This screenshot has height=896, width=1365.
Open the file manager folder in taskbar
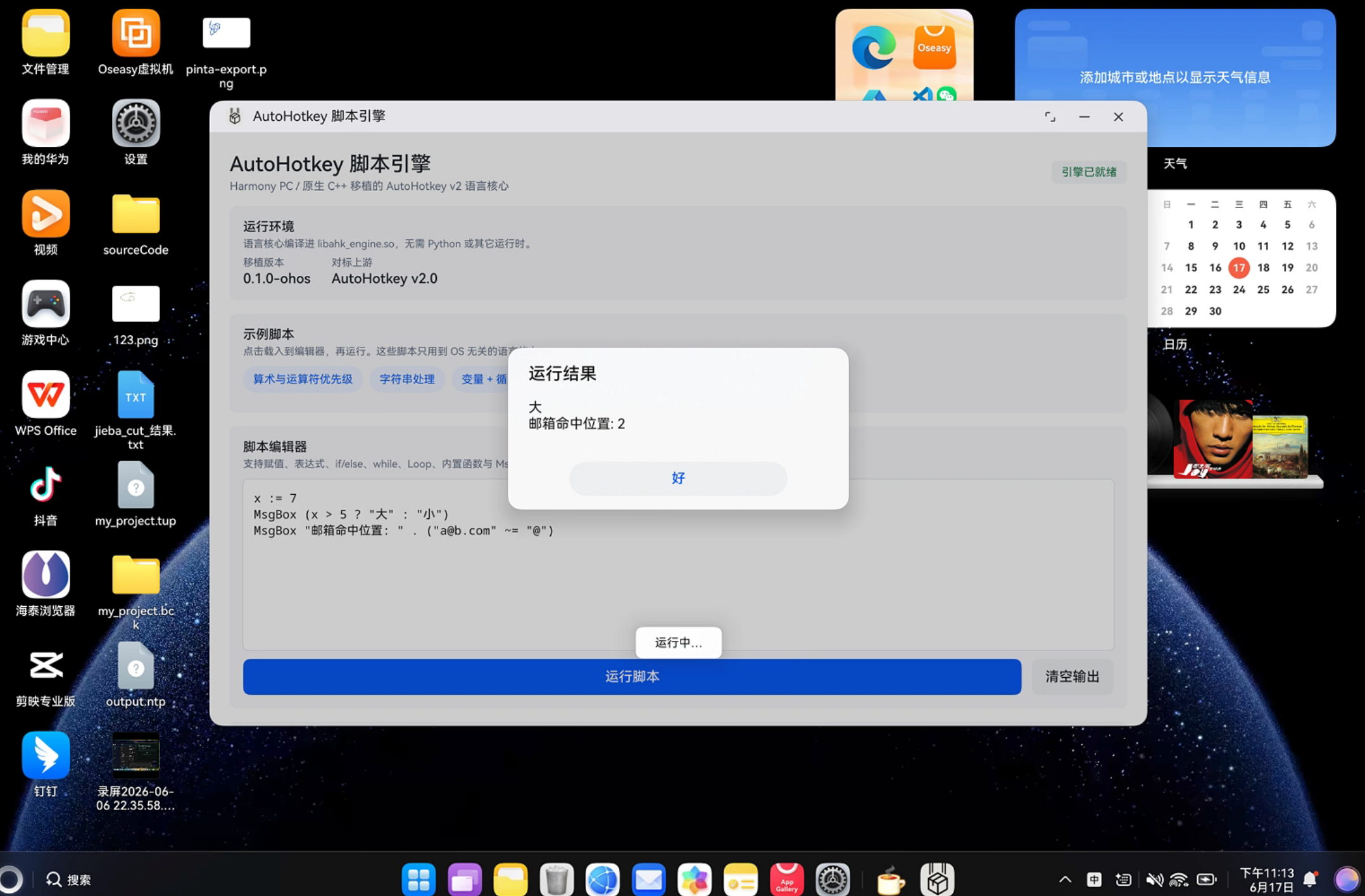[510, 880]
